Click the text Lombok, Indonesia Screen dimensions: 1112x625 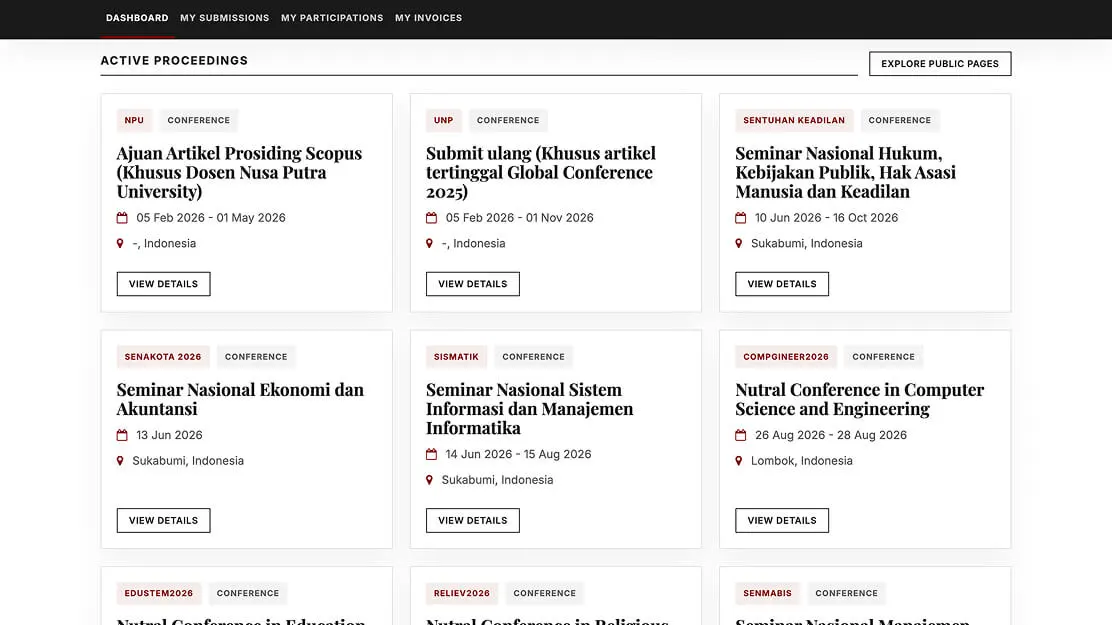(802, 460)
